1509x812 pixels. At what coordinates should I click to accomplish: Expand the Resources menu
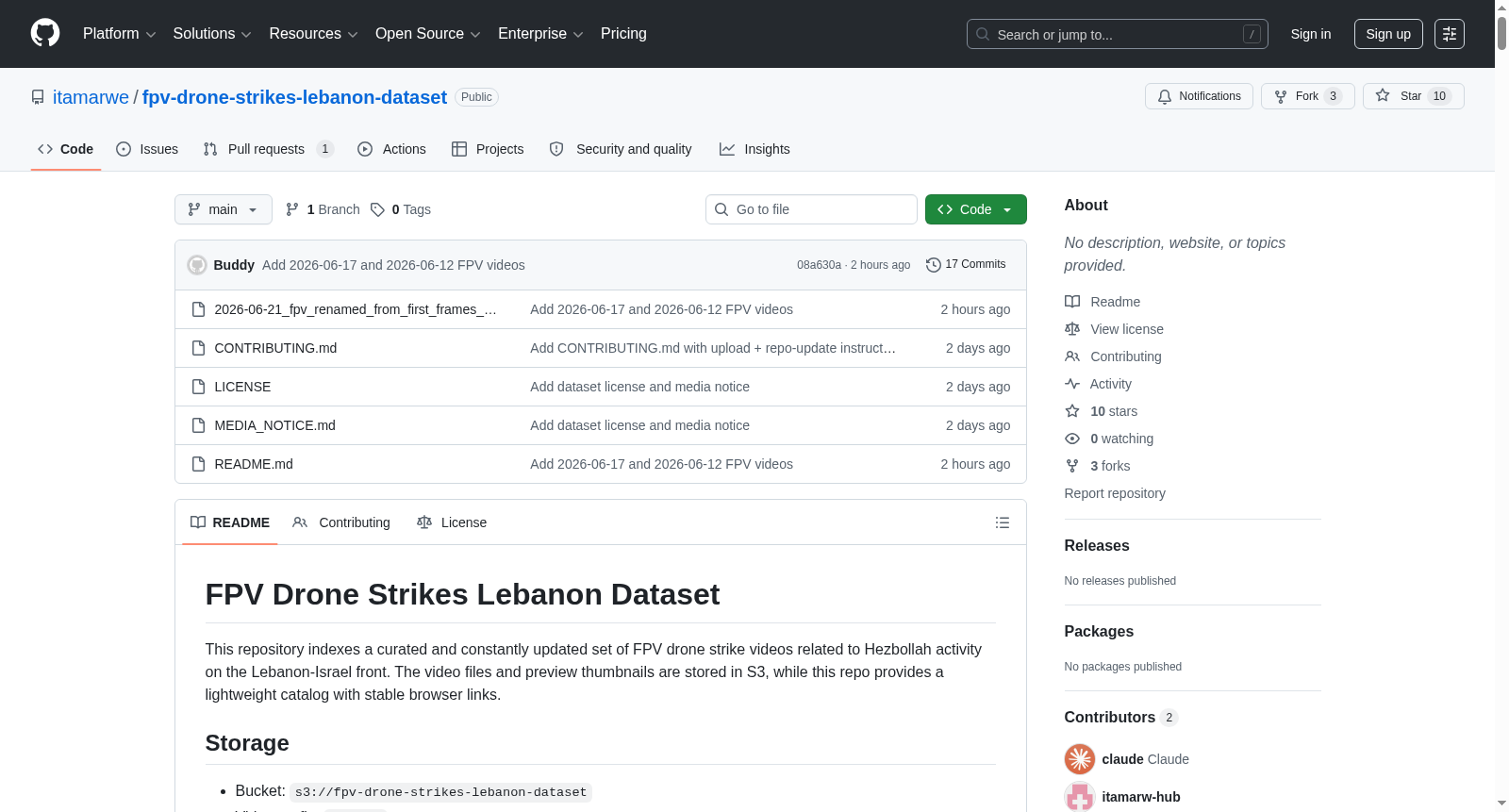314,34
